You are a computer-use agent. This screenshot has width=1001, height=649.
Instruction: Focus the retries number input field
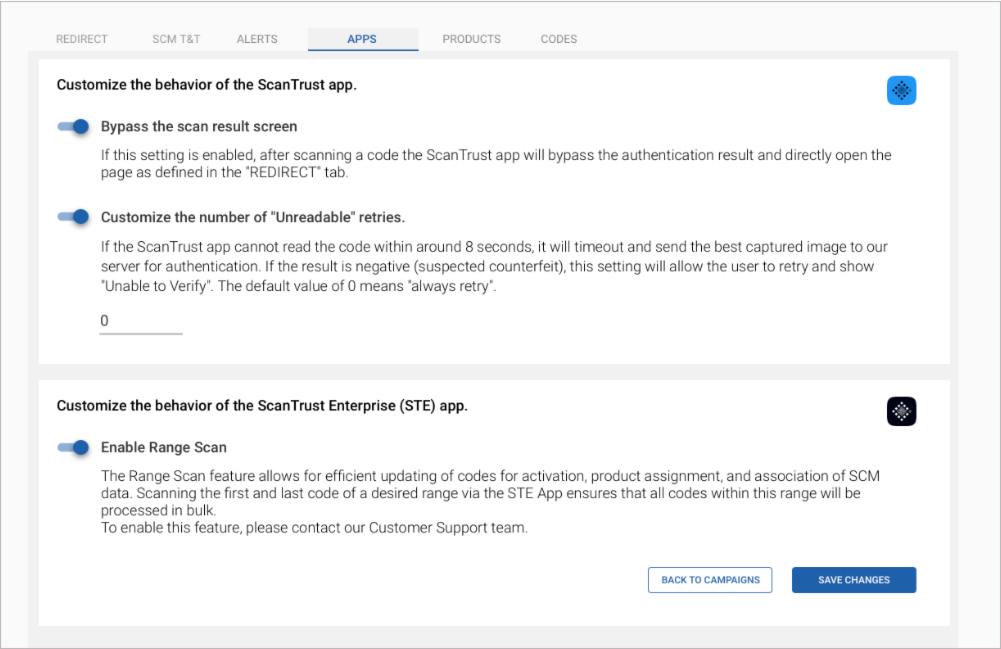[141, 321]
